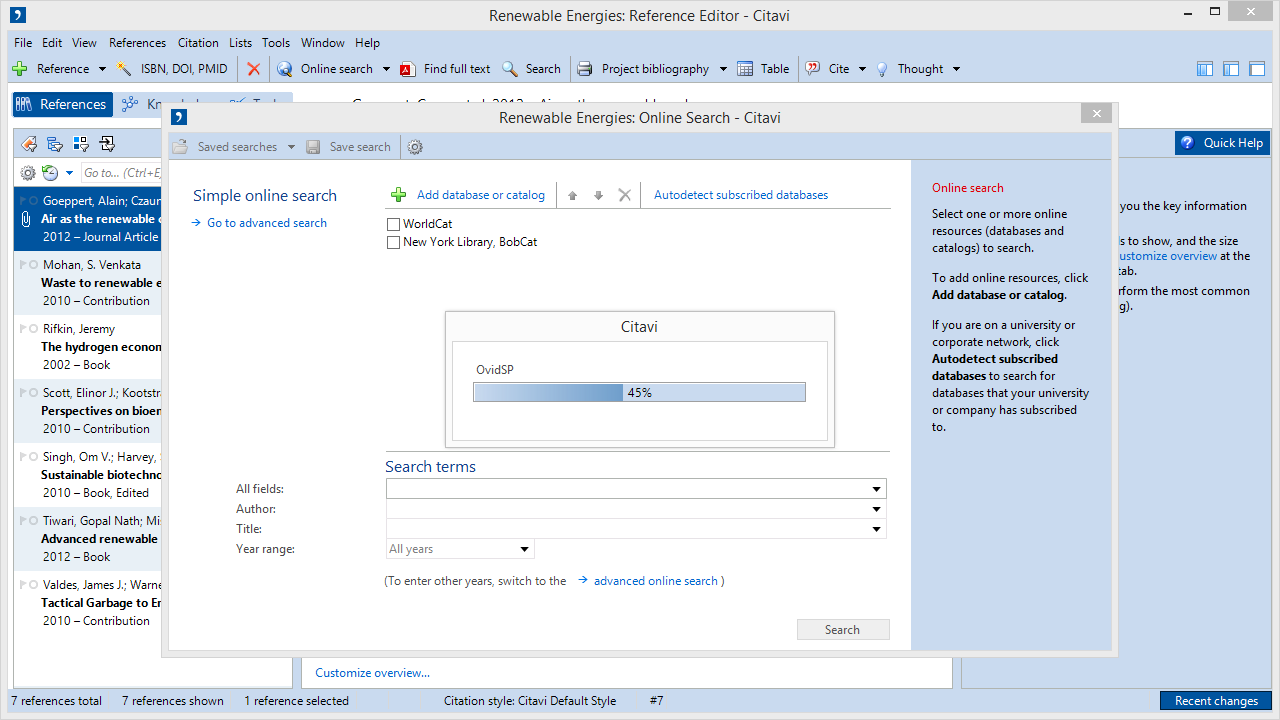
Task: Click the remove database X icon
Action: (625, 195)
